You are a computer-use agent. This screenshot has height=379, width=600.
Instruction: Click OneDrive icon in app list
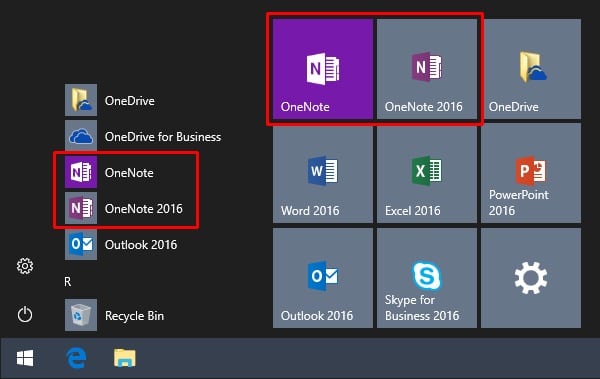pos(81,100)
